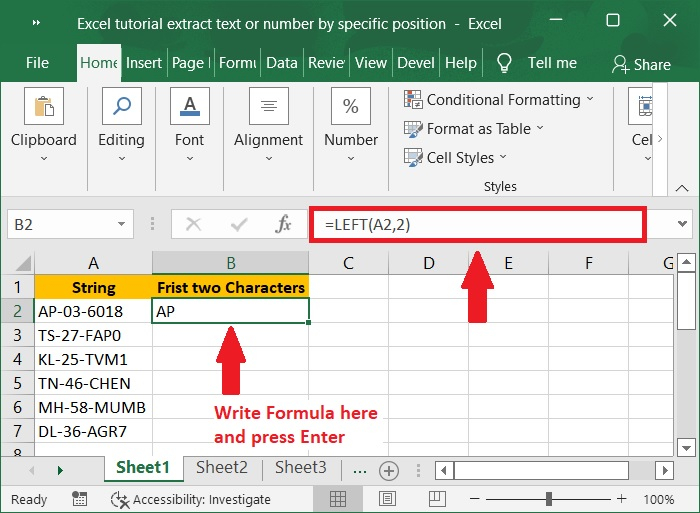The height and width of the screenshot is (513, 700).
Task: Open the Sheet2 tab
Action: click(222, 467)
